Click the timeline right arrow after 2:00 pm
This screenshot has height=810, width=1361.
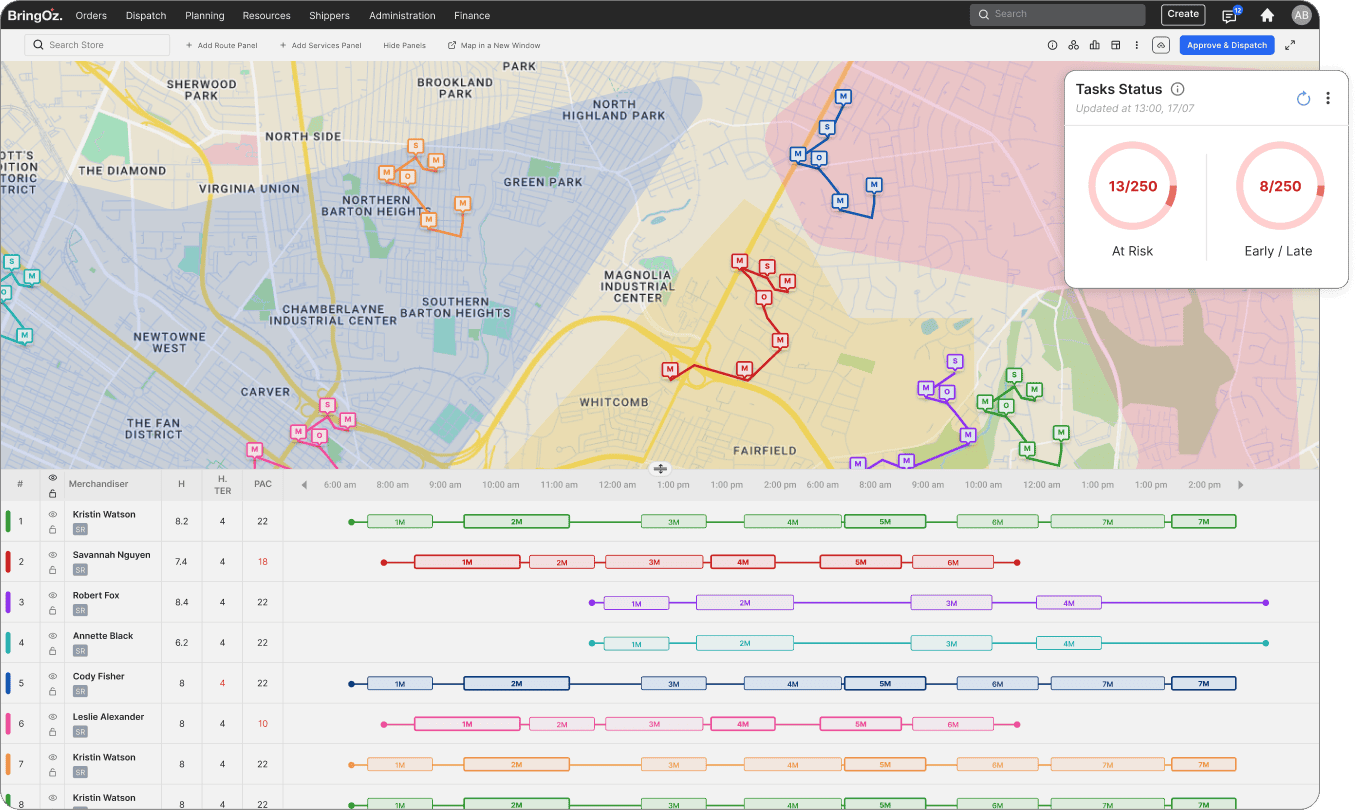[1241, 485]
